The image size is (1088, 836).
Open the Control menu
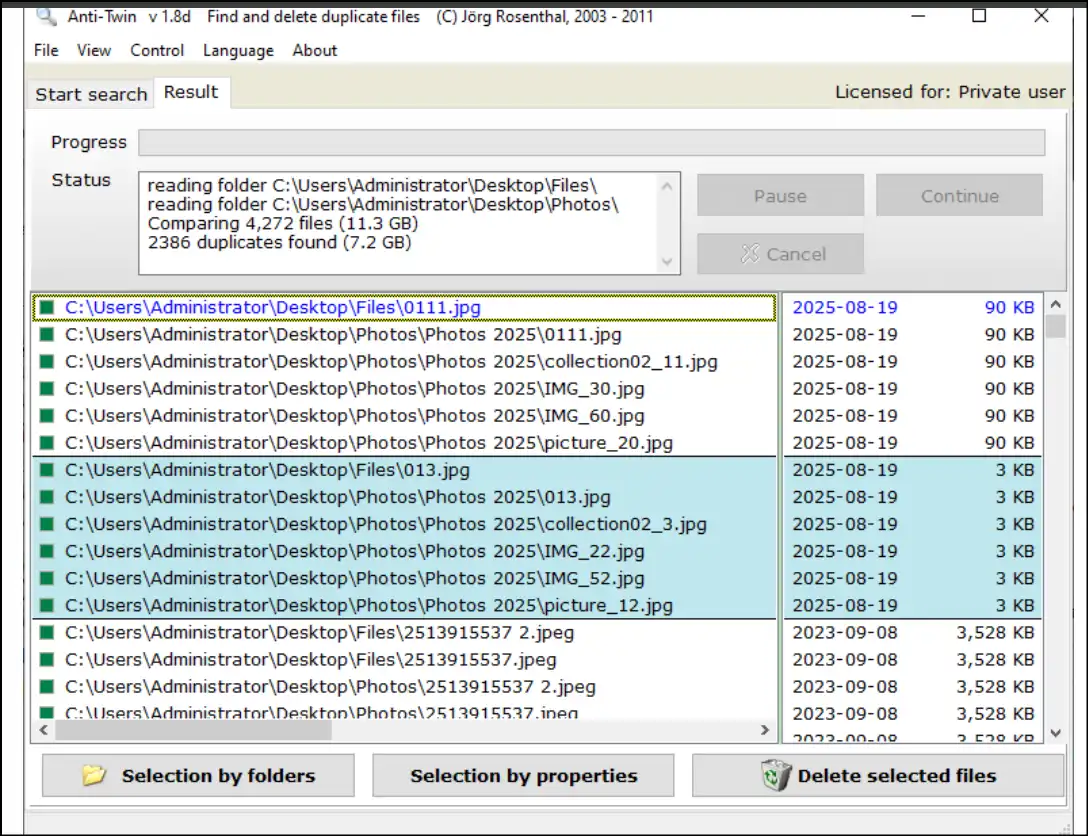pos(157,50)
